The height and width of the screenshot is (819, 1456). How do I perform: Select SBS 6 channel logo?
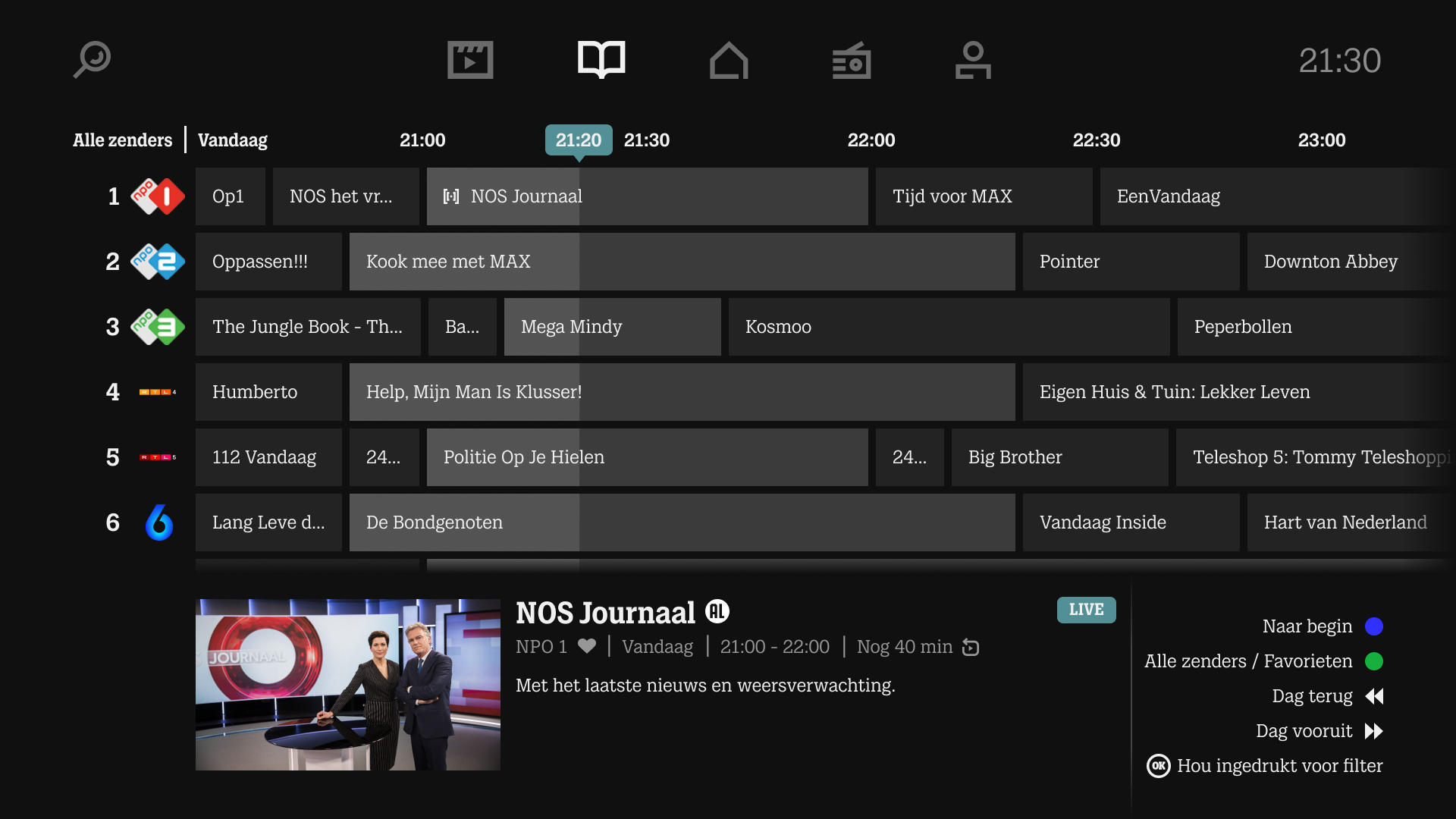pyautogui.click(x=159, y=522)
